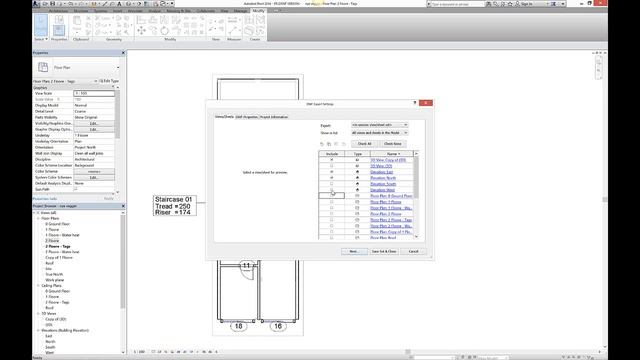The width and height of the screenshot is (640, 360).
Task: Open the Select dropdown under Modify tool
Action: click(41, 39)
